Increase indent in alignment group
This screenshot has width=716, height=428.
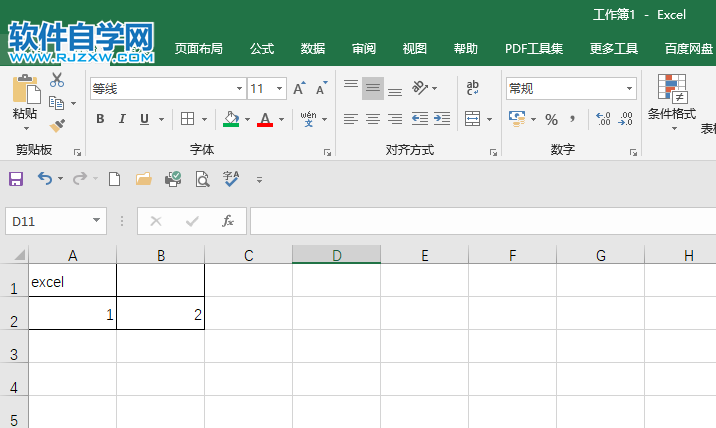coord(442,119)
